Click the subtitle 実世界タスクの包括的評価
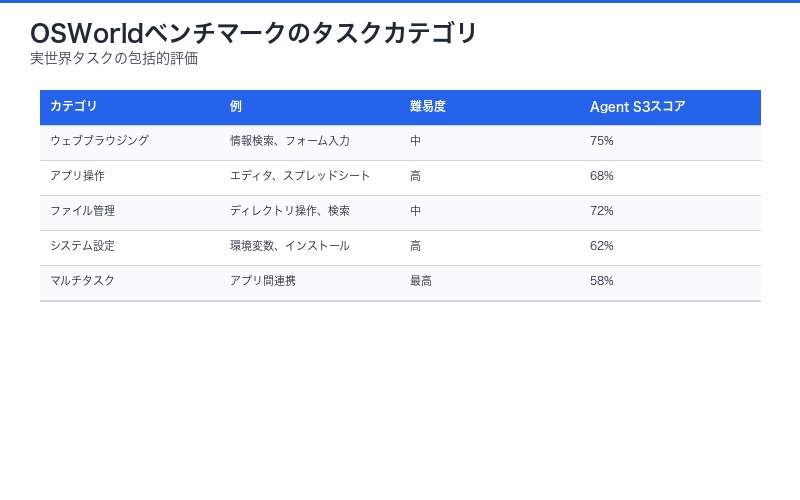Image resolution: width=800 pixels, height=500 pixels. click(x=114, y=58)
